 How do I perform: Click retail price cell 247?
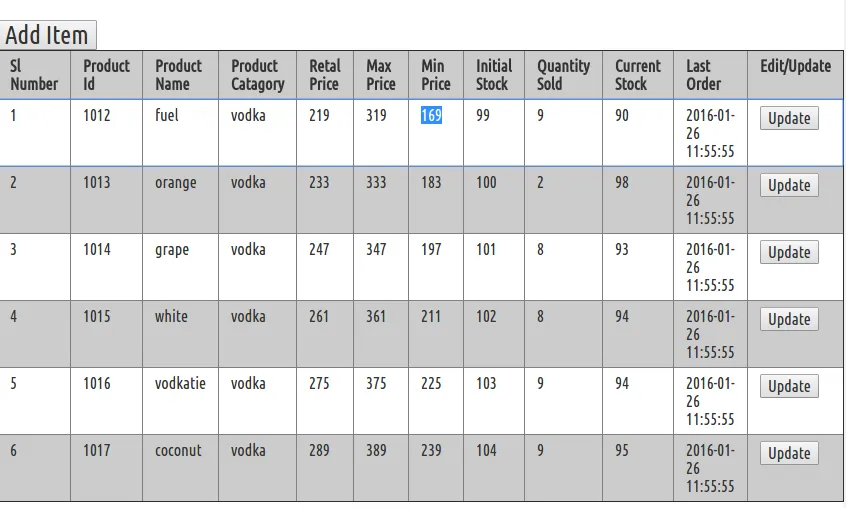click(x=319, y=249)
